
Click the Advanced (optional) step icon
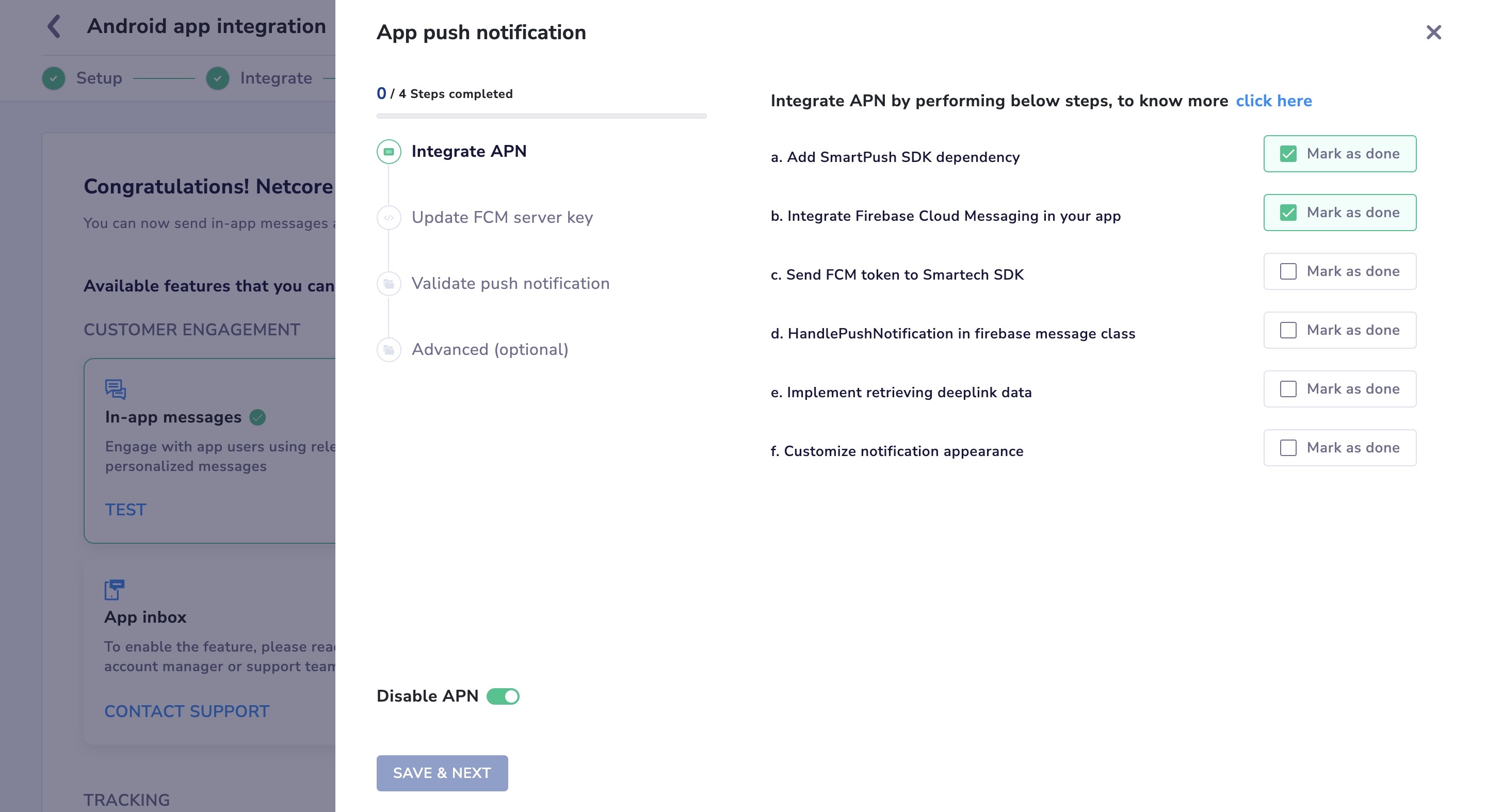(389, 350)
